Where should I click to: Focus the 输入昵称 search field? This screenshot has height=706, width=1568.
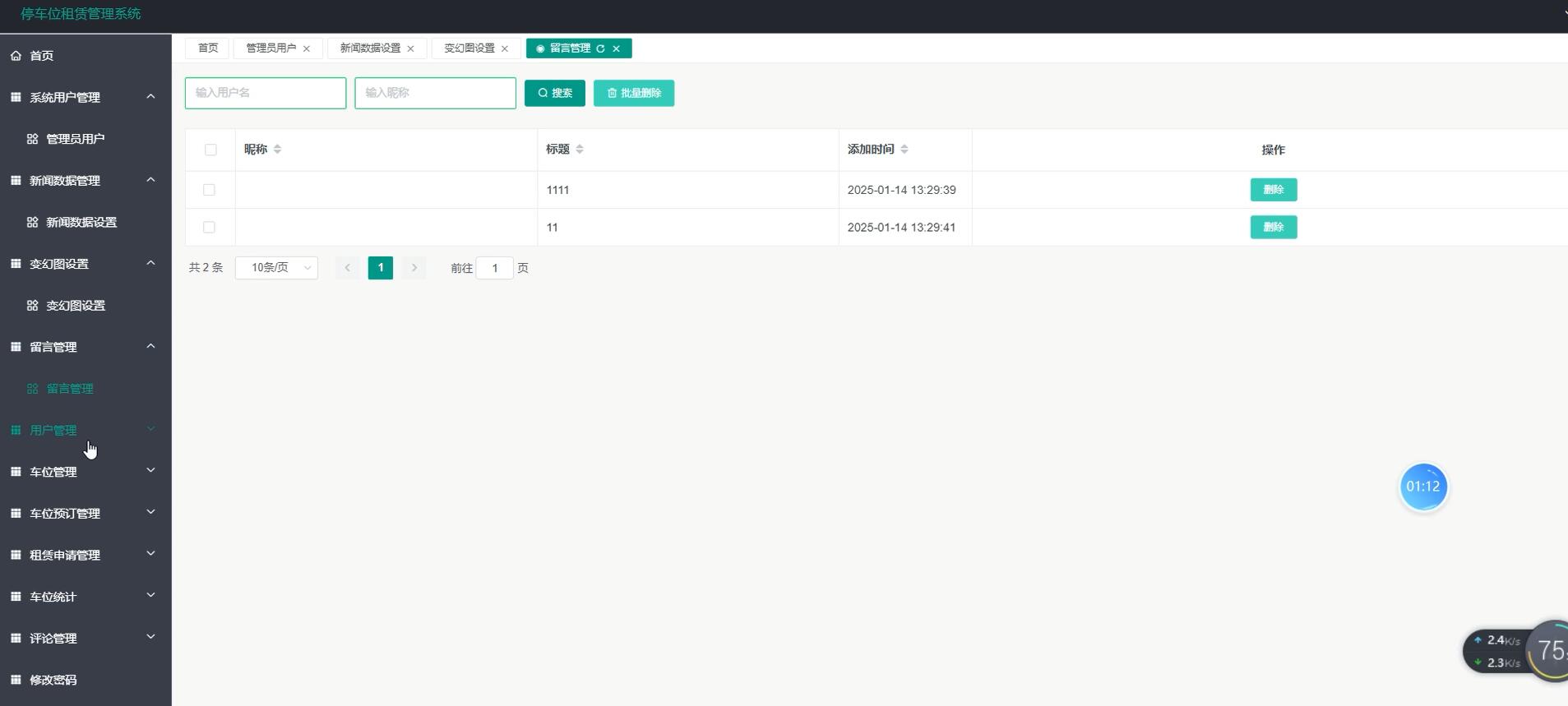435,93
